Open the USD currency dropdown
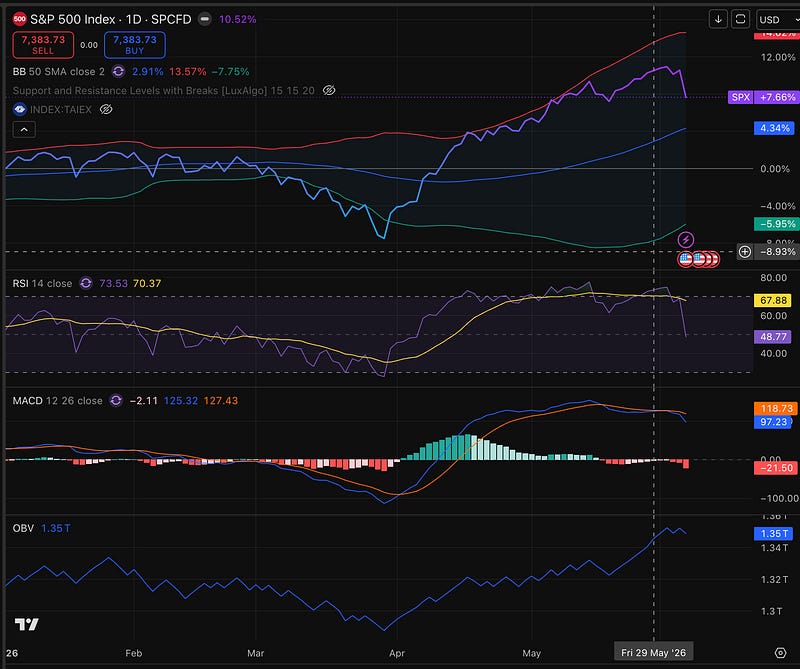This screenshot has width=800, height=669. [x=778, y=19]
